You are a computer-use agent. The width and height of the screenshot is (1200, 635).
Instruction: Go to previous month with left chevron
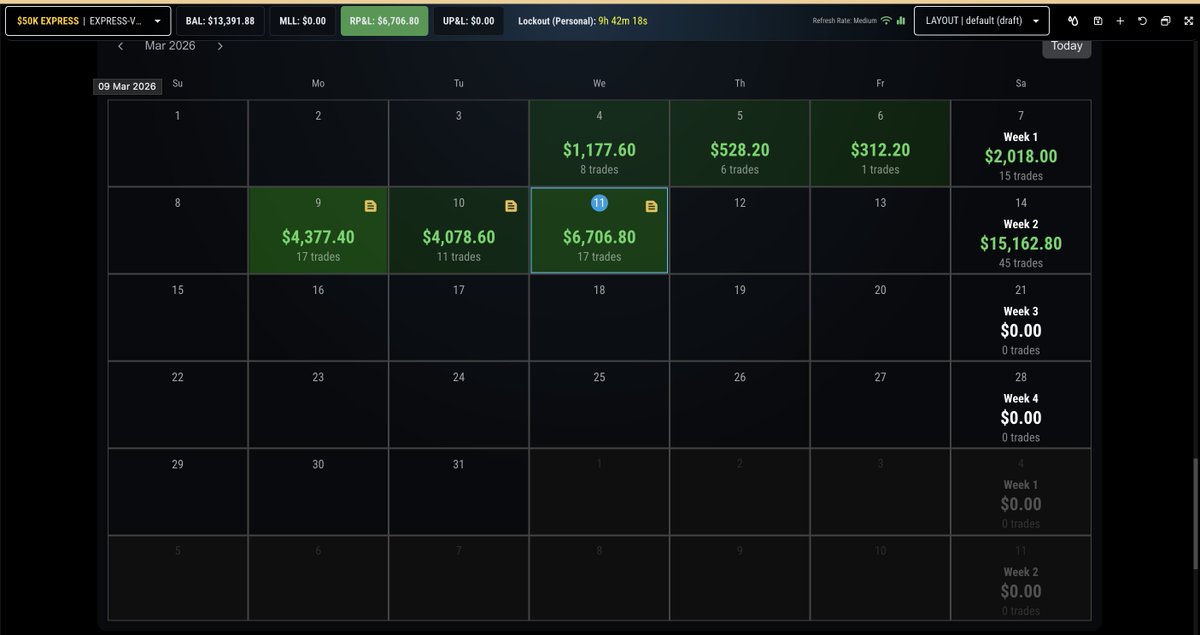tap(120, 46)
